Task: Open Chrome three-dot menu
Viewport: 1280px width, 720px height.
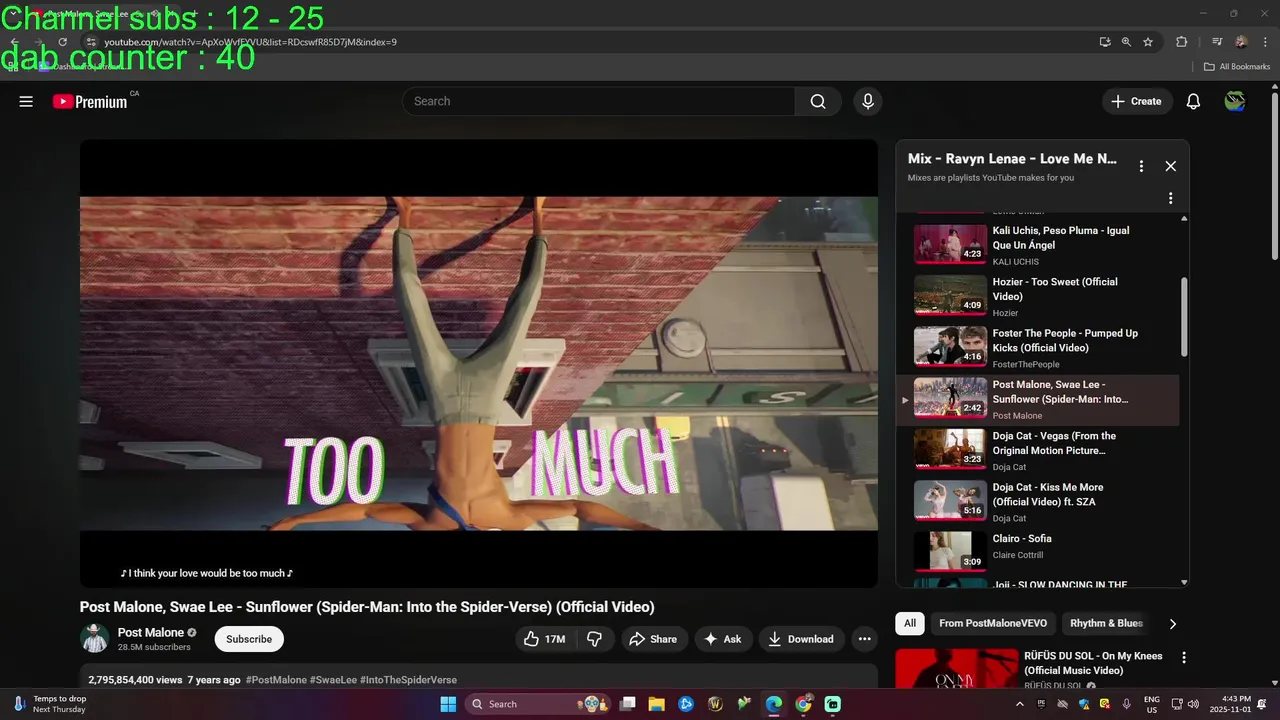Action: [x=1265, y=42]
